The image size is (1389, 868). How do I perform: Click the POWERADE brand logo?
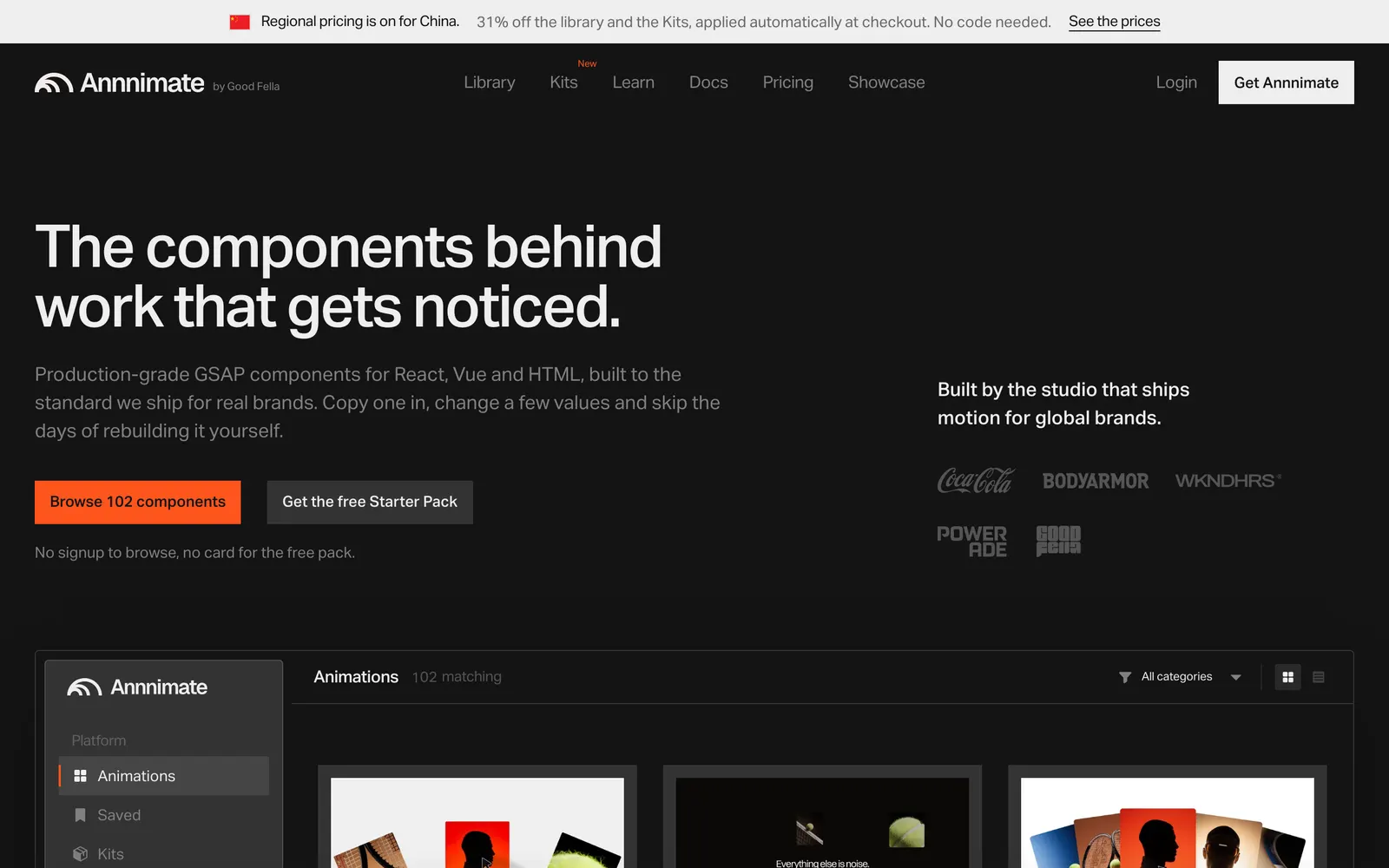point(972,541)
